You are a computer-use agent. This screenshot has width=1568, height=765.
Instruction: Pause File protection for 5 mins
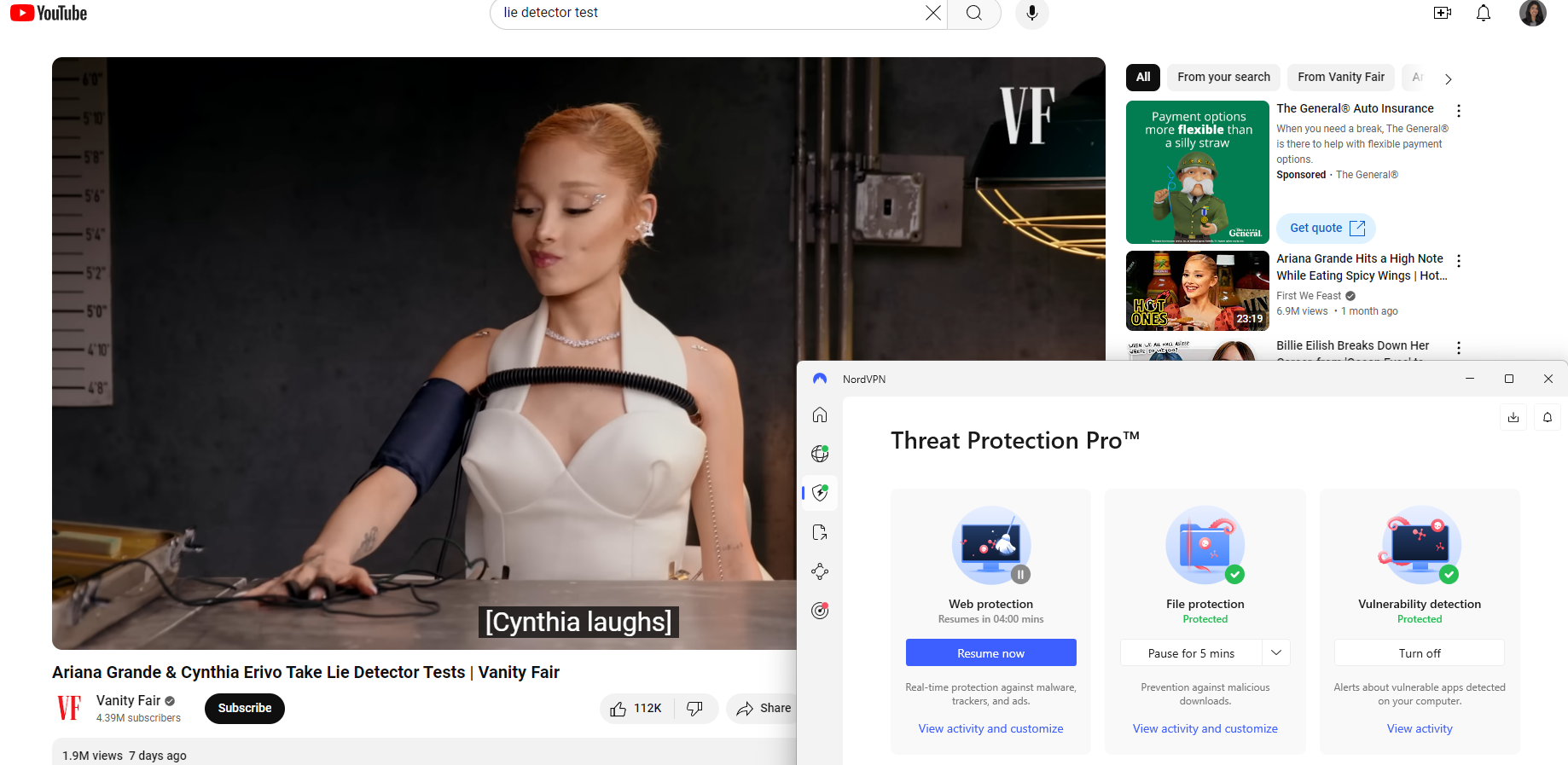(x=1191, y=653)
